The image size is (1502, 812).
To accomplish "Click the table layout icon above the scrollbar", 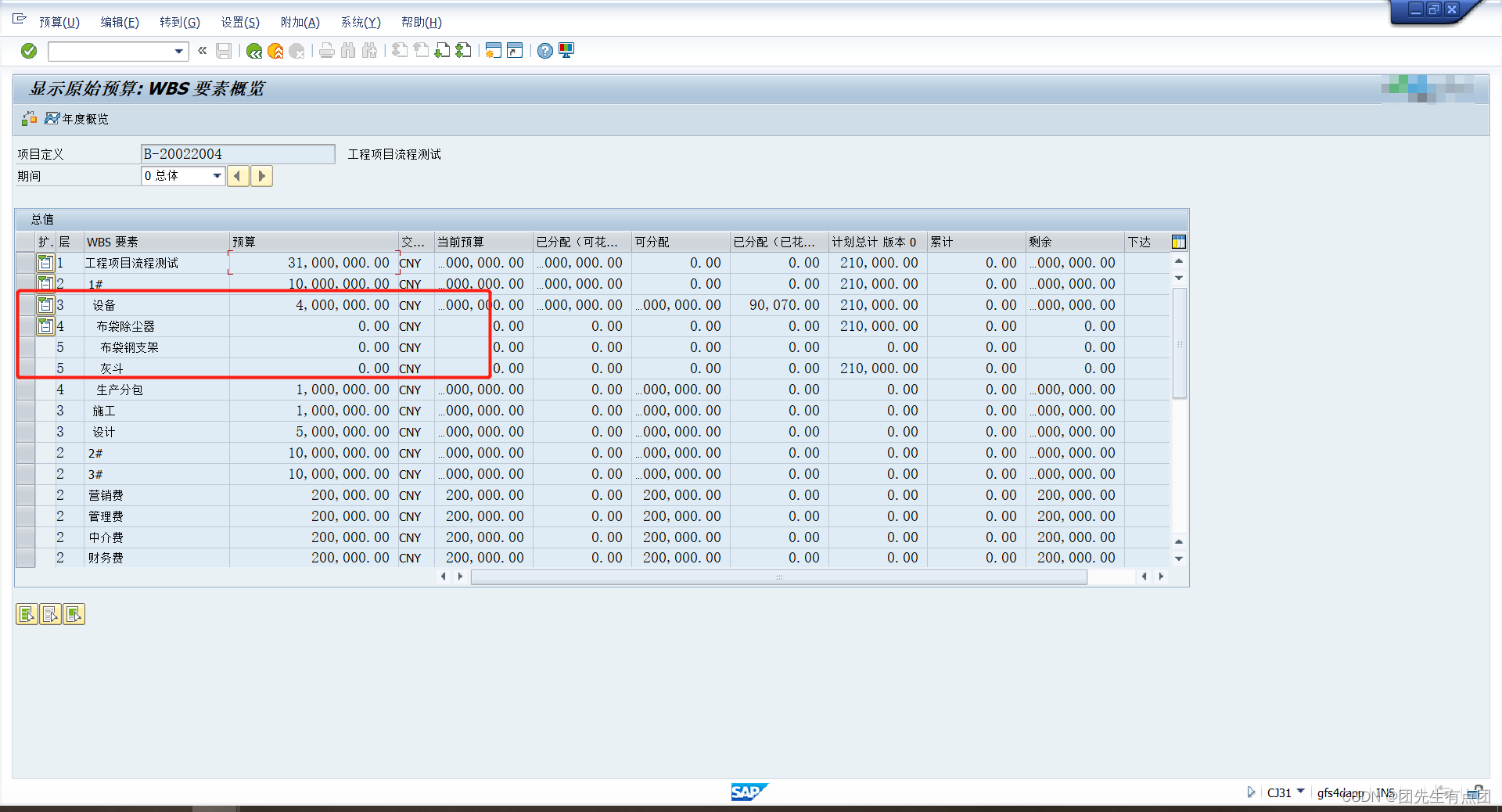I will tap(1178, 242).
